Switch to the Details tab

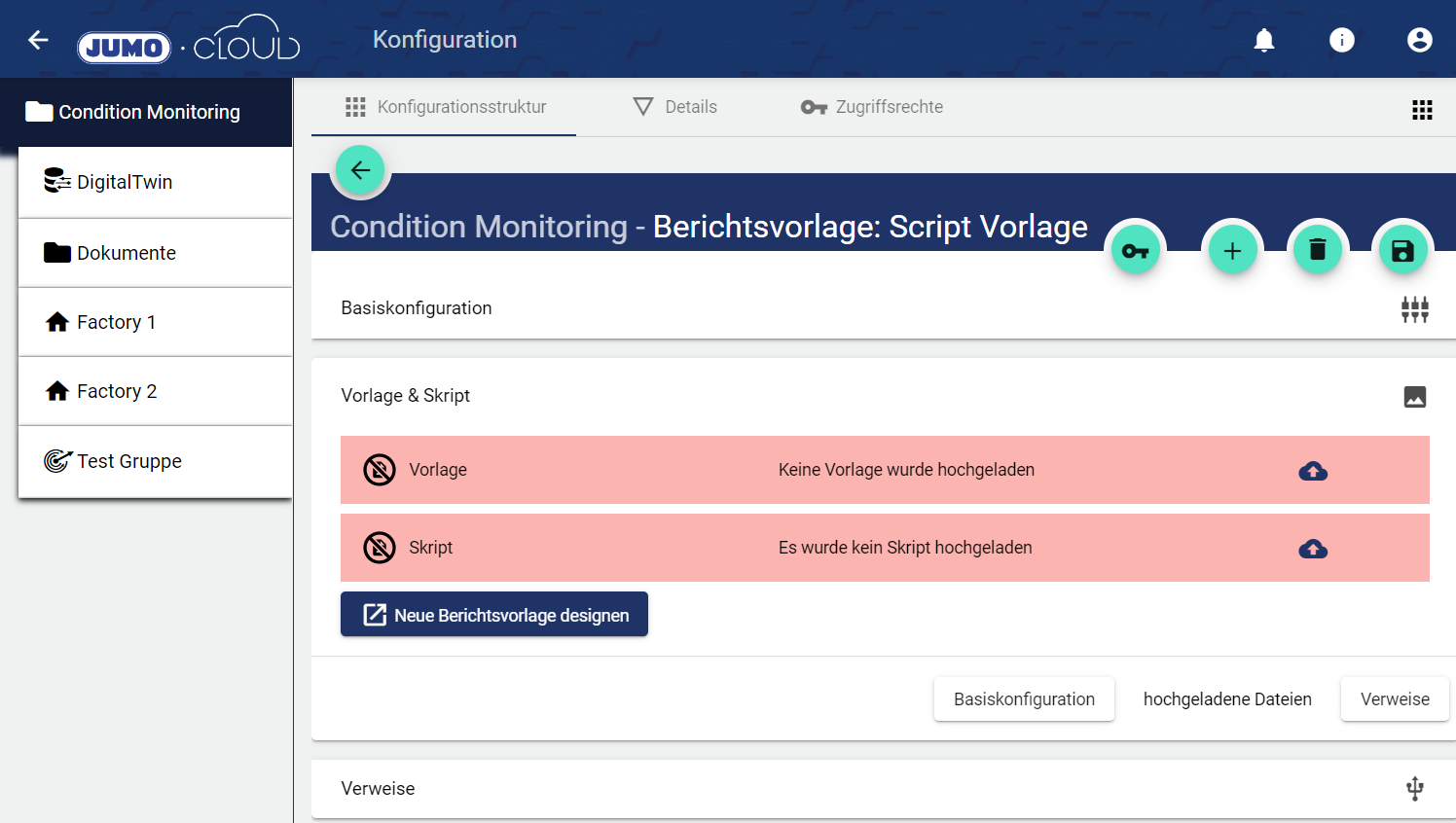point(675,107)
